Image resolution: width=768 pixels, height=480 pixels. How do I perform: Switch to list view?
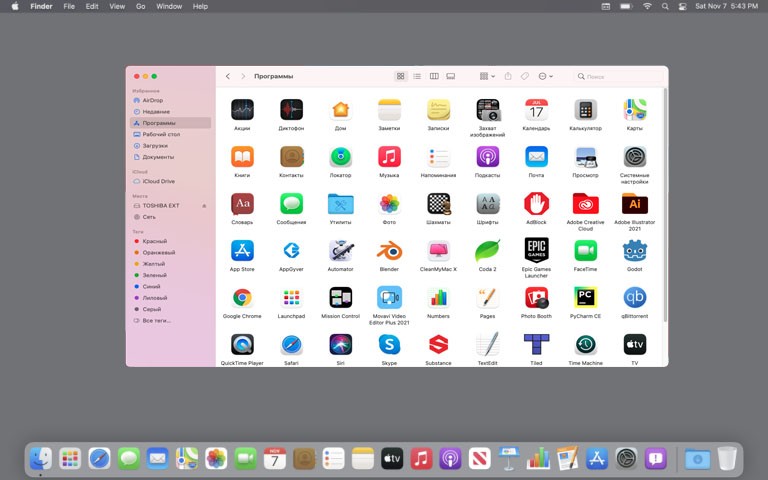(x=417, y=76)
